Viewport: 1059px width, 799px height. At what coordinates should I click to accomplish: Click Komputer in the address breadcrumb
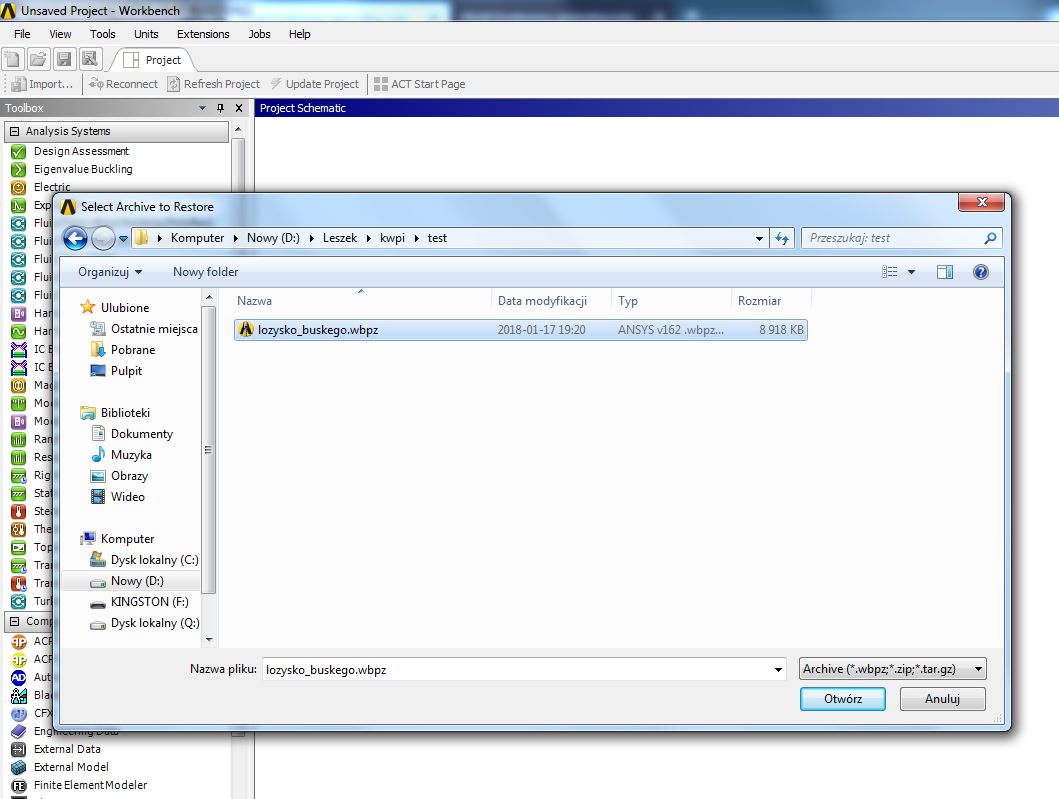pyautogui.click(x=197, y=238)
